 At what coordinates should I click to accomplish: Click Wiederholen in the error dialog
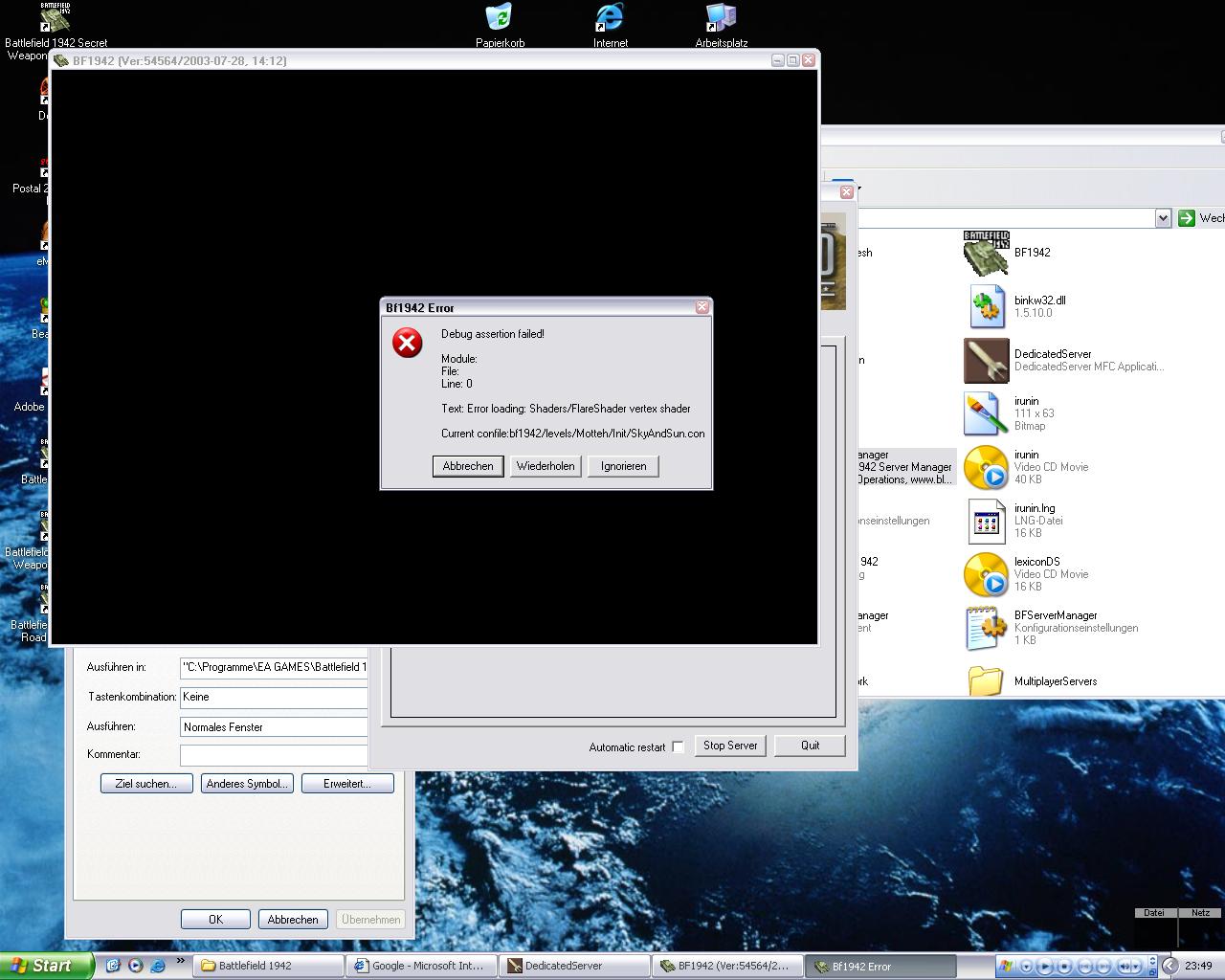(x=546, y=466)
